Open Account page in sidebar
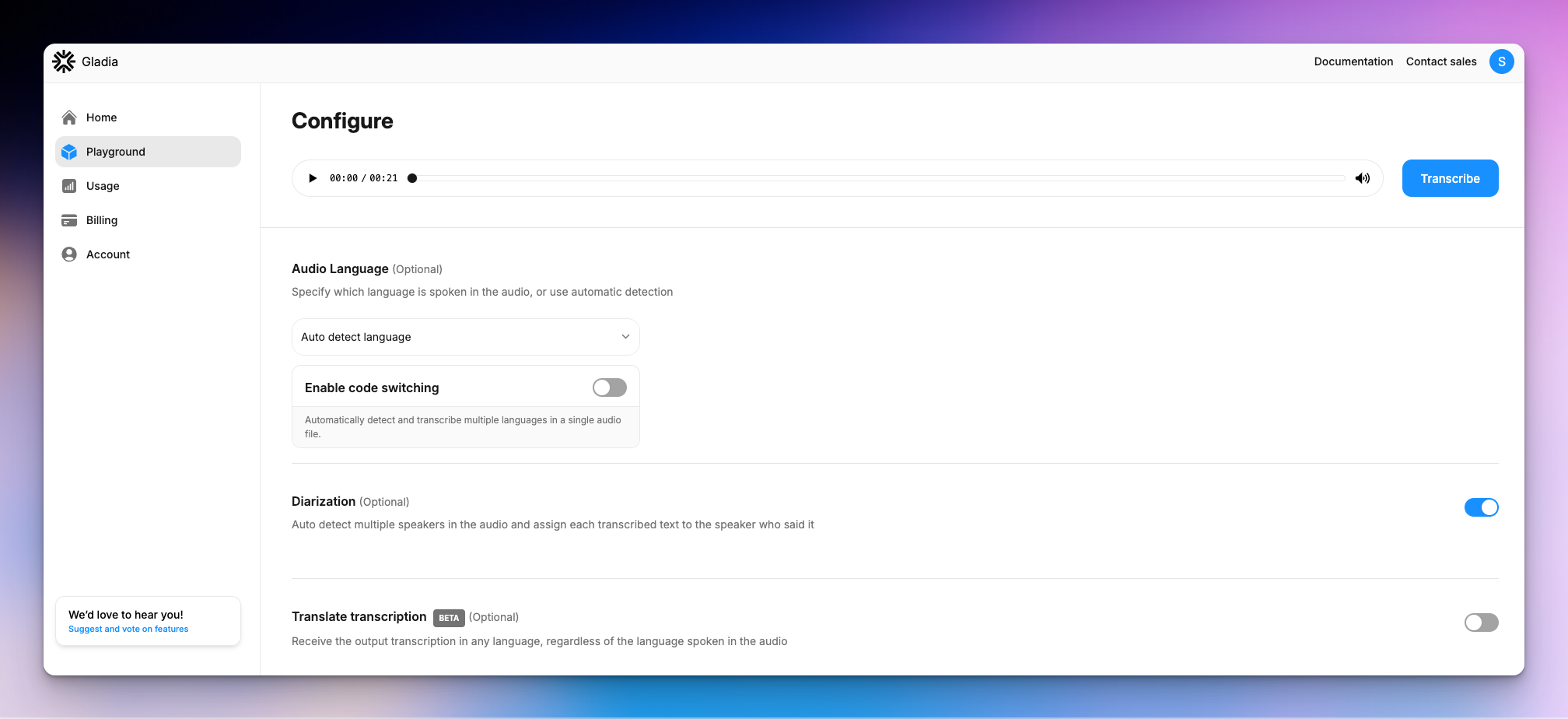Image resolution: width=1568 pixels, height=719 pixels. [148, 254]
